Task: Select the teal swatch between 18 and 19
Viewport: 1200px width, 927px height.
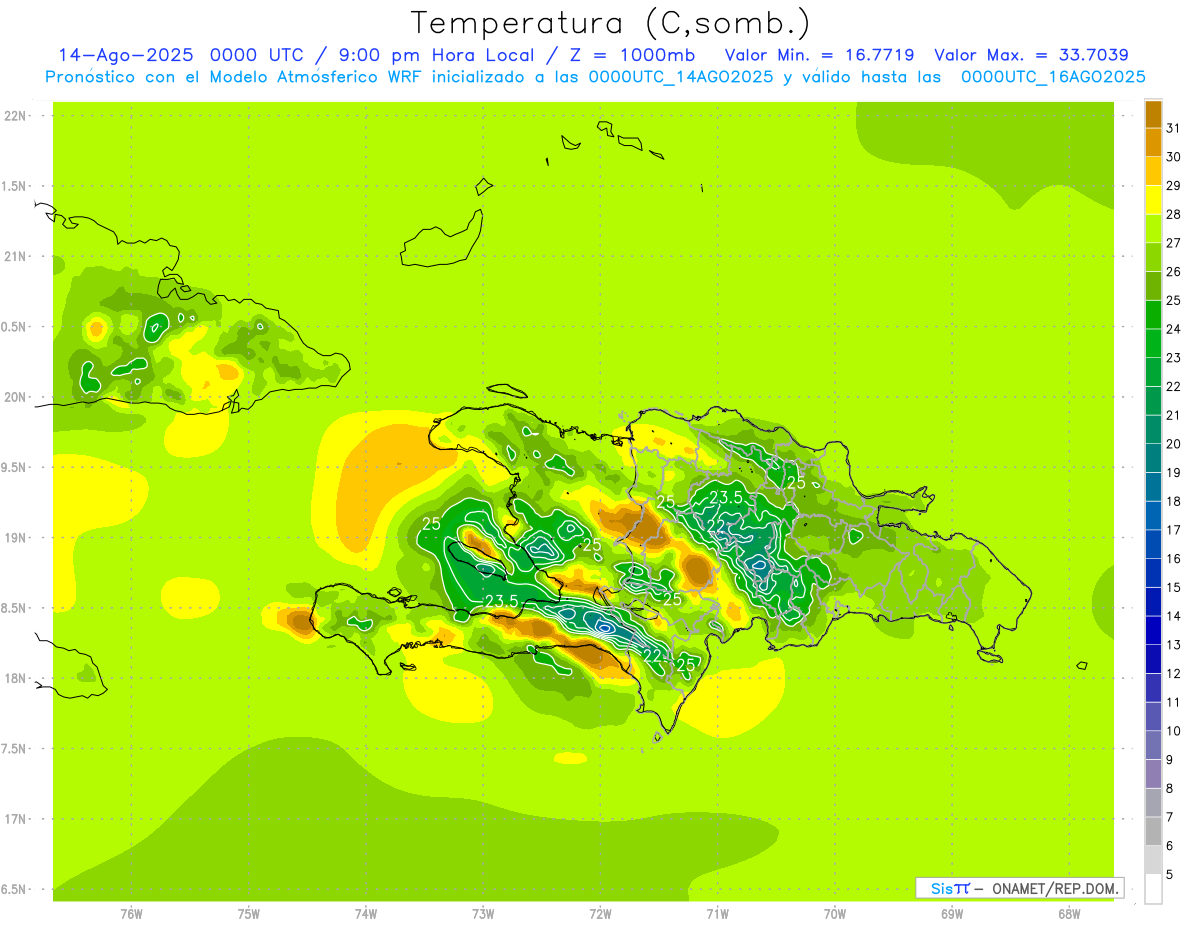Action: [x=1153, y=487]
